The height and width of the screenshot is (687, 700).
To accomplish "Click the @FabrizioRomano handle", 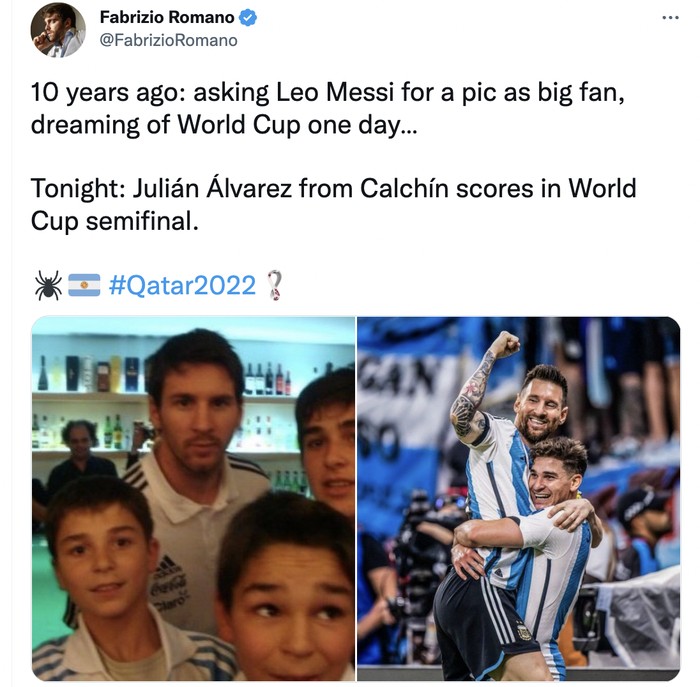I will (169, 40).
